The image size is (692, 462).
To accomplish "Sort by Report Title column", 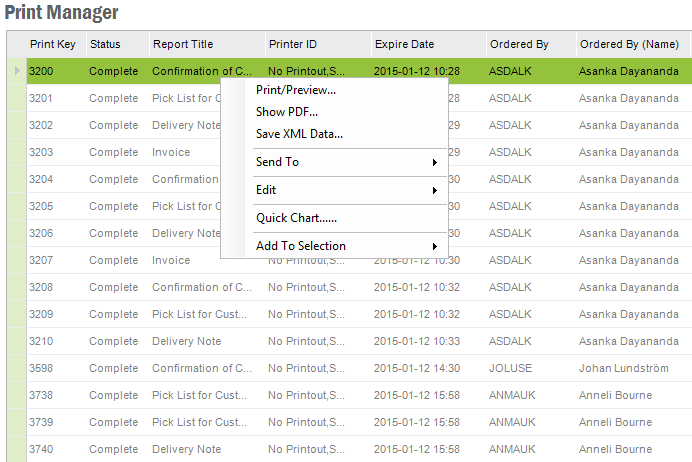I will click(x=182, y=44).
